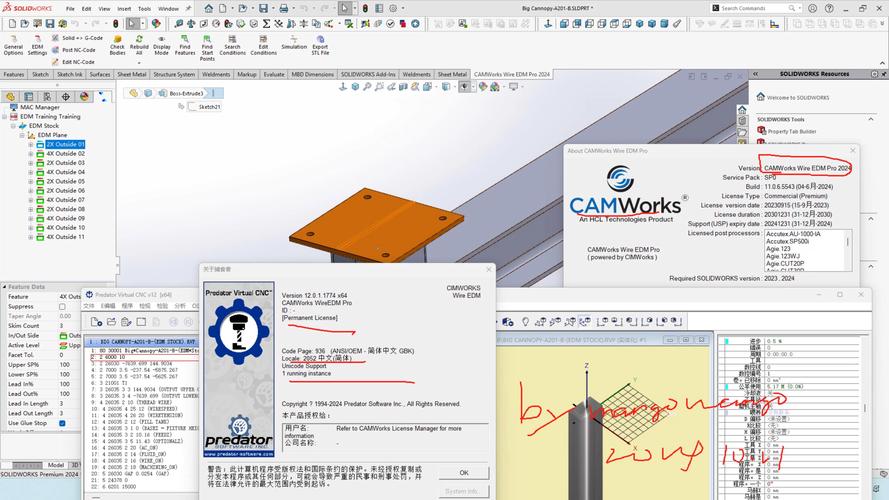Image resolution: width=889 pixels, height=500 pixels.
Task: Open the Tools menu
Action: (145, 9)
